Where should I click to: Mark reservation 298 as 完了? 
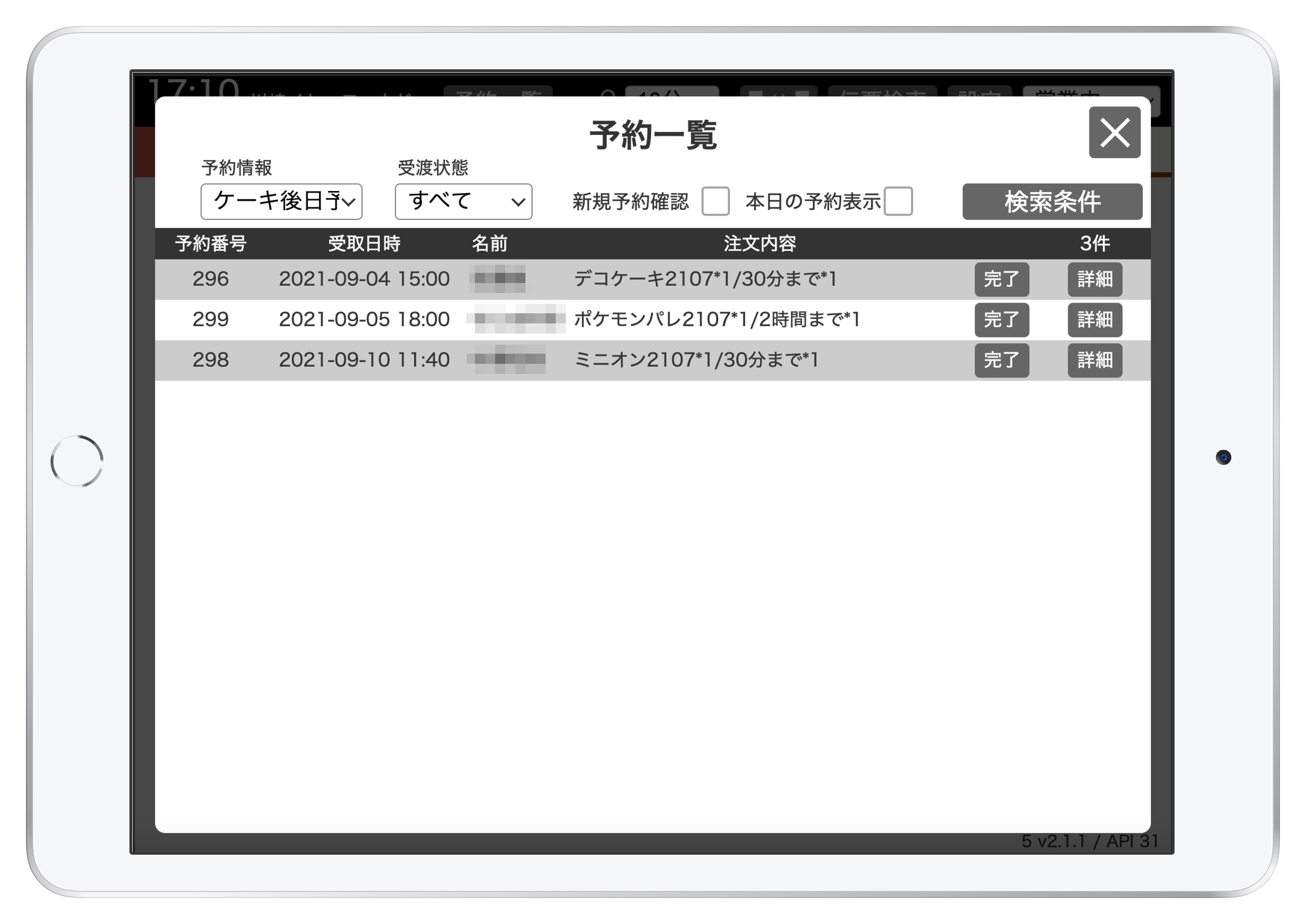pos(1001,360)
